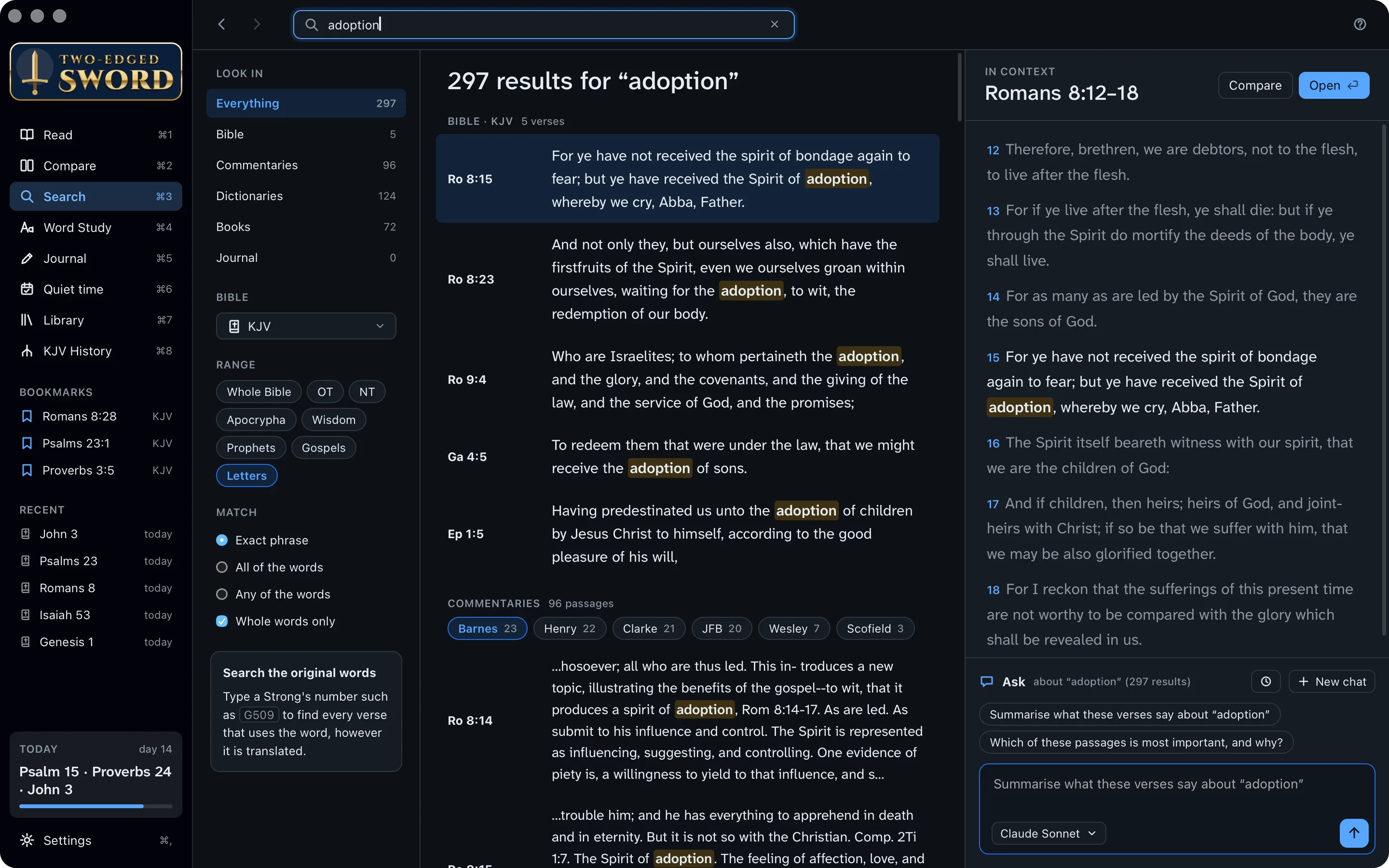Clear the search field with the X
1389x868 pixels.
point(774,24)
